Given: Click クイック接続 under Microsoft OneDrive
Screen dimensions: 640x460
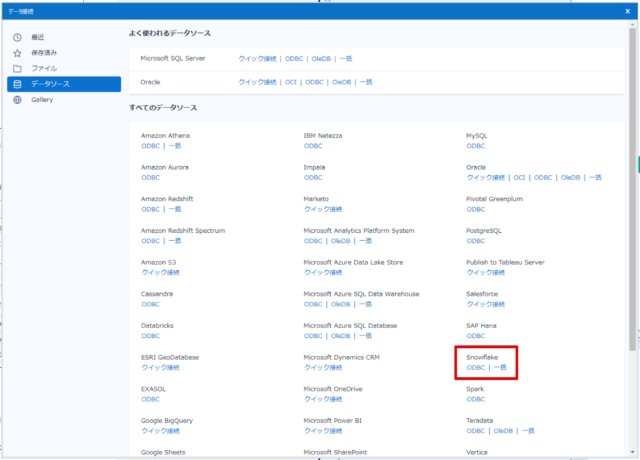Looking at the screenshot, I should (x=323, y=399).
